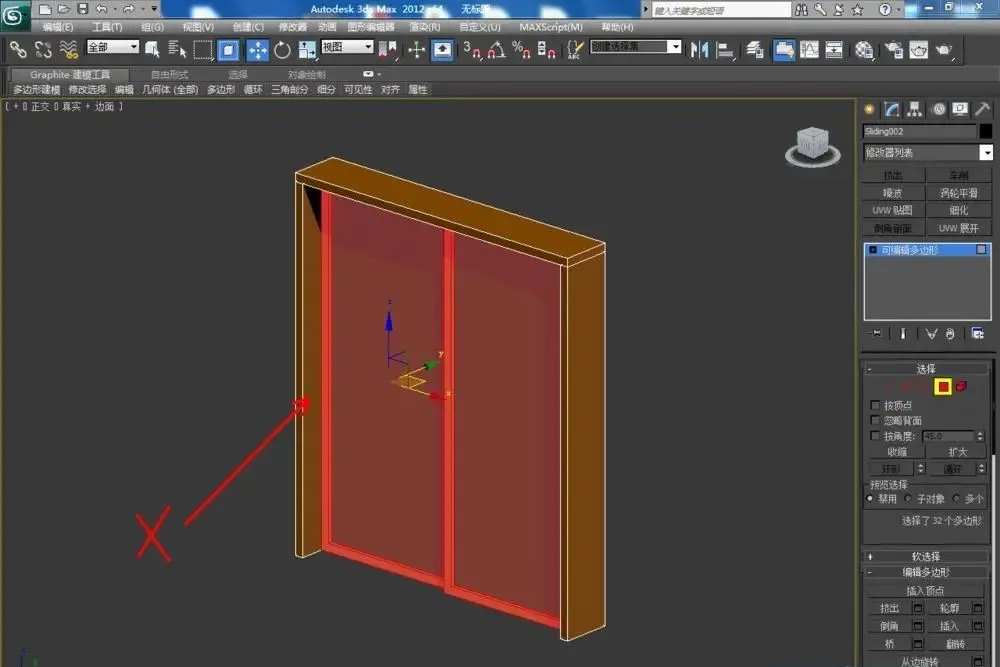The width and height of the screenshot is (1000, 667).
Task: Toggle the Window/Crossing selection mode
Action: [228, 49]
